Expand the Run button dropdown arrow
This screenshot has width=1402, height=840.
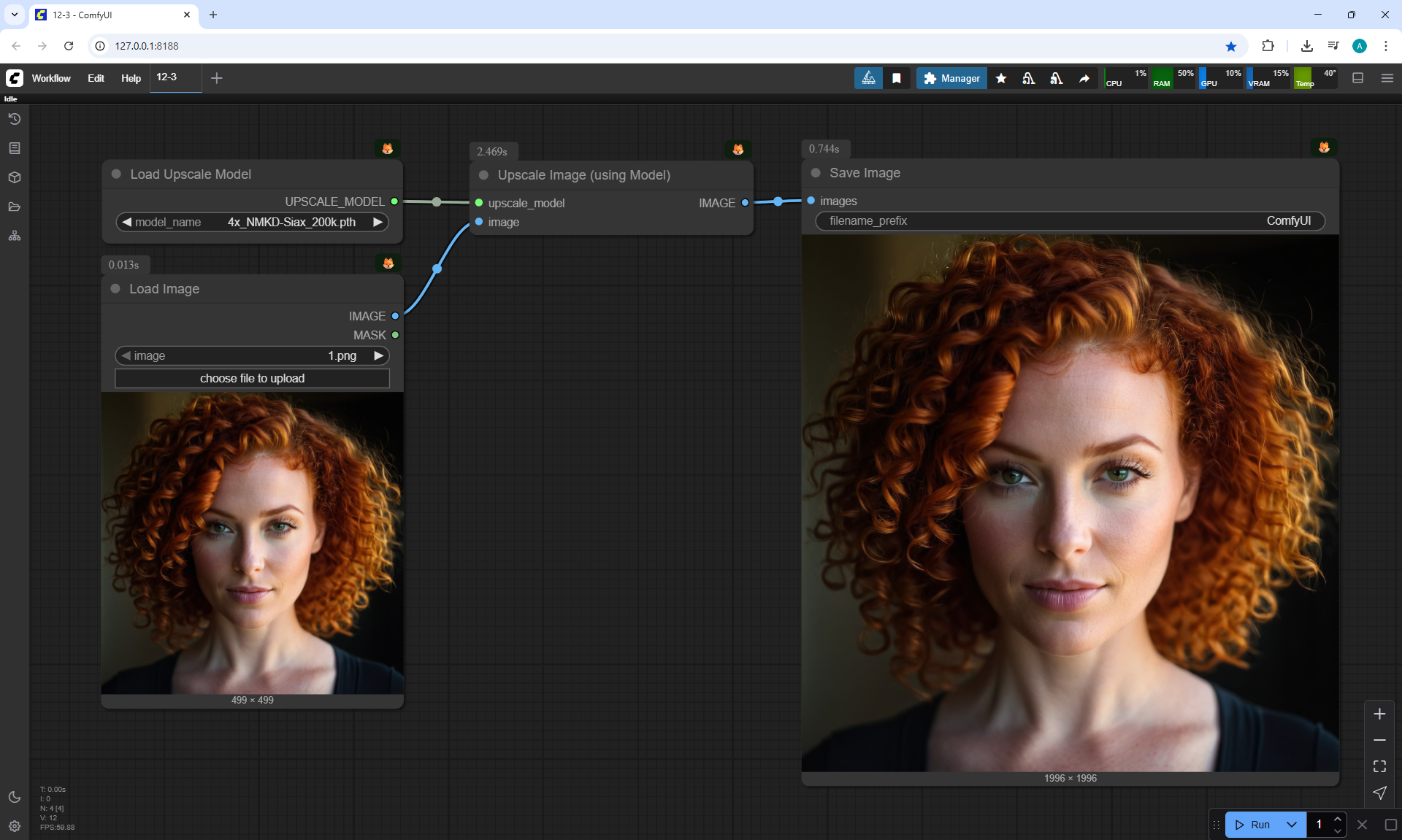point(1291,825)
